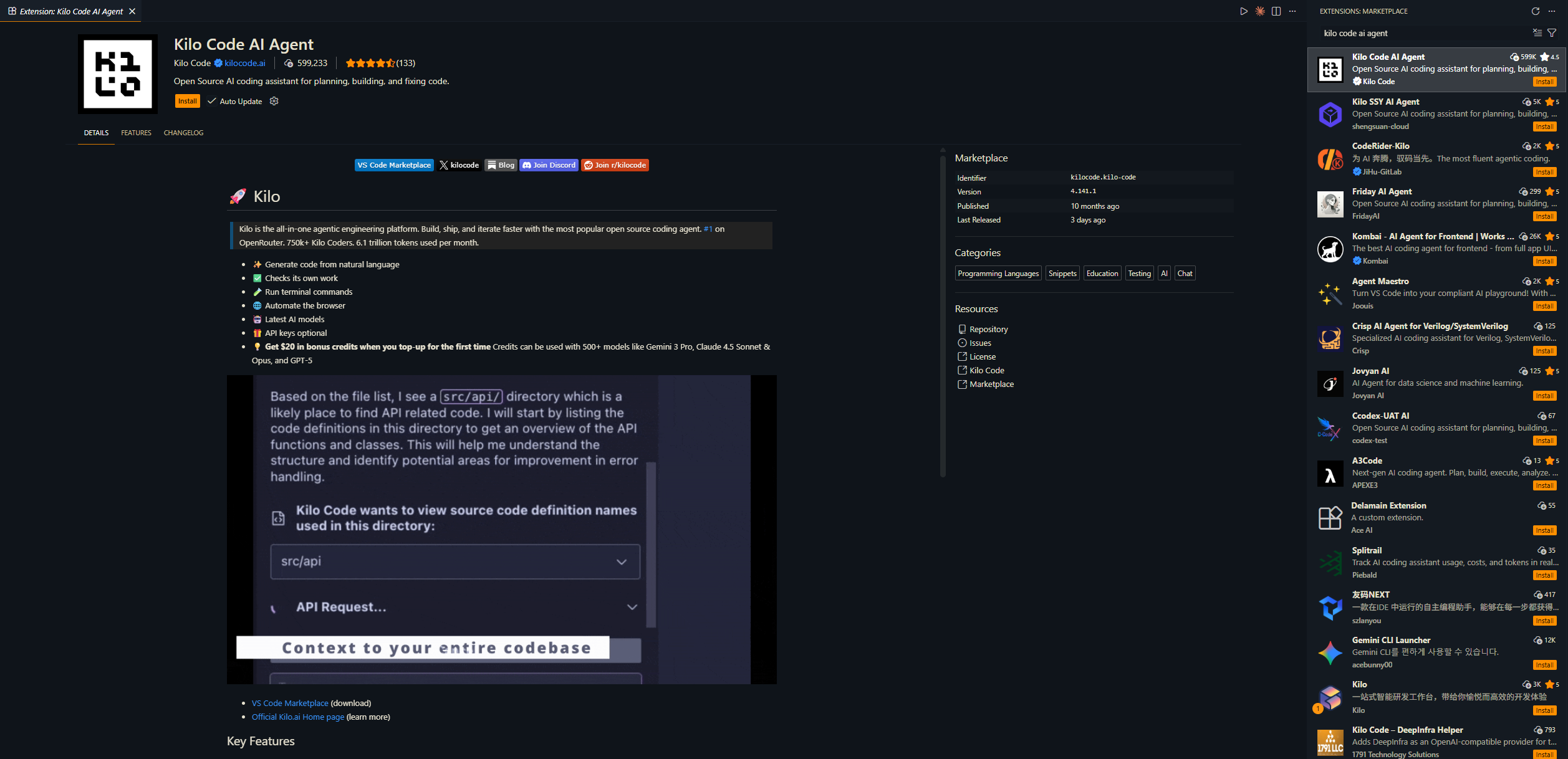
Task: Close the Extension: Kilo Code AI Agent tab
Action: (132, 11)
